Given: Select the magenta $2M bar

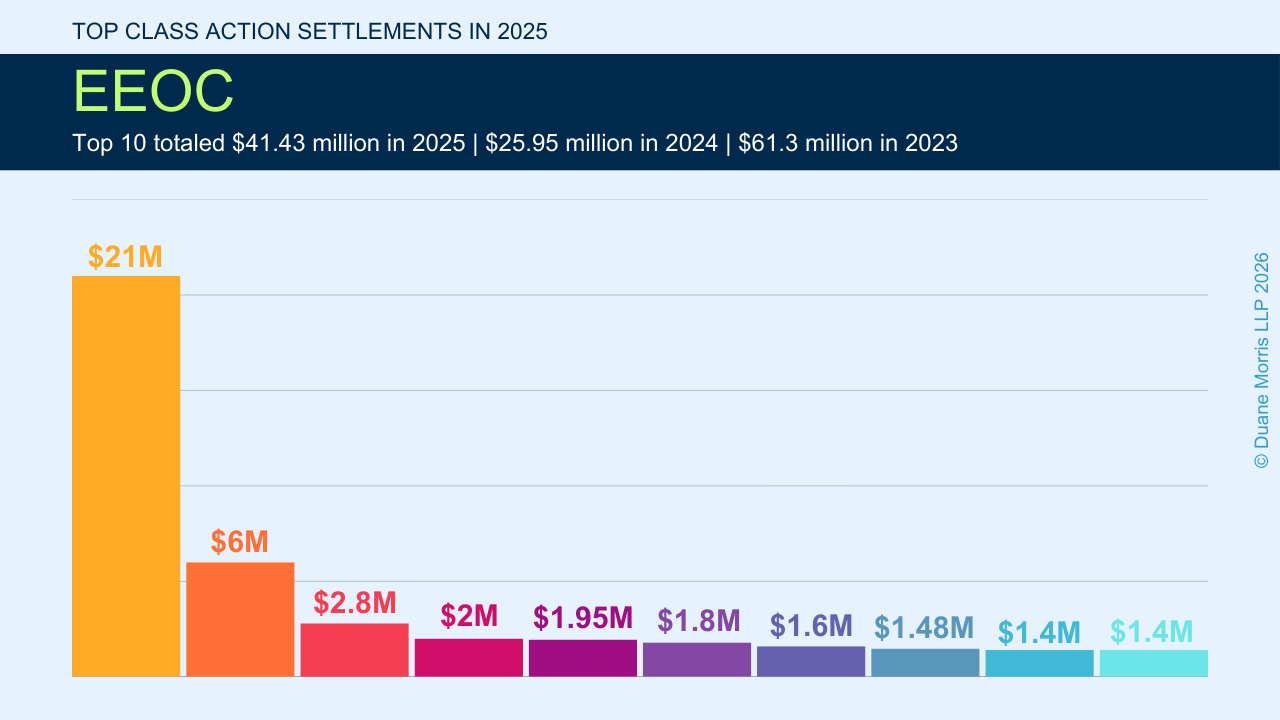Looking at the screenshot, I should tap(468, 657).
